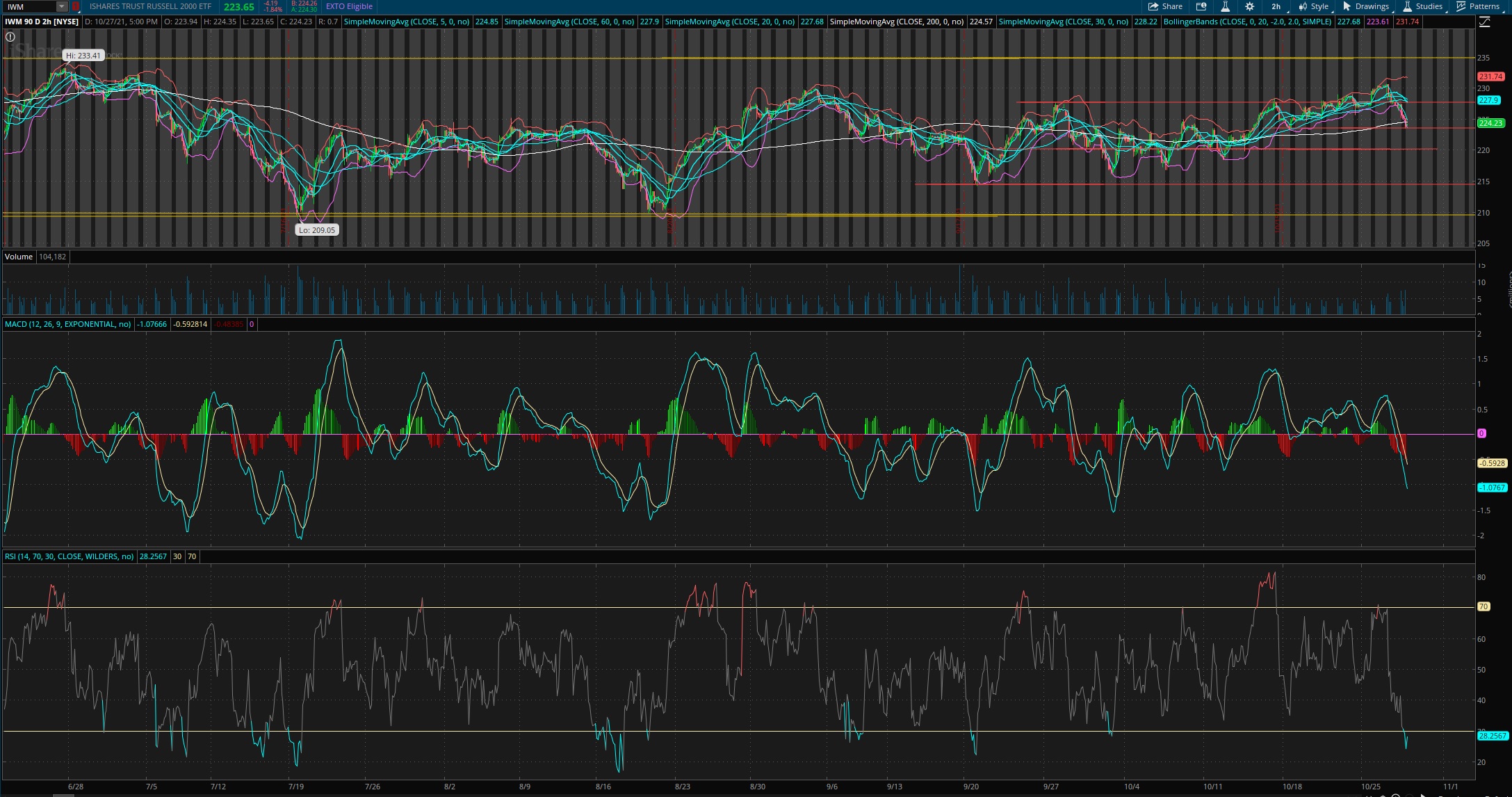
Task: Click the Volume value 104,182
Action: tap(53, 257)
